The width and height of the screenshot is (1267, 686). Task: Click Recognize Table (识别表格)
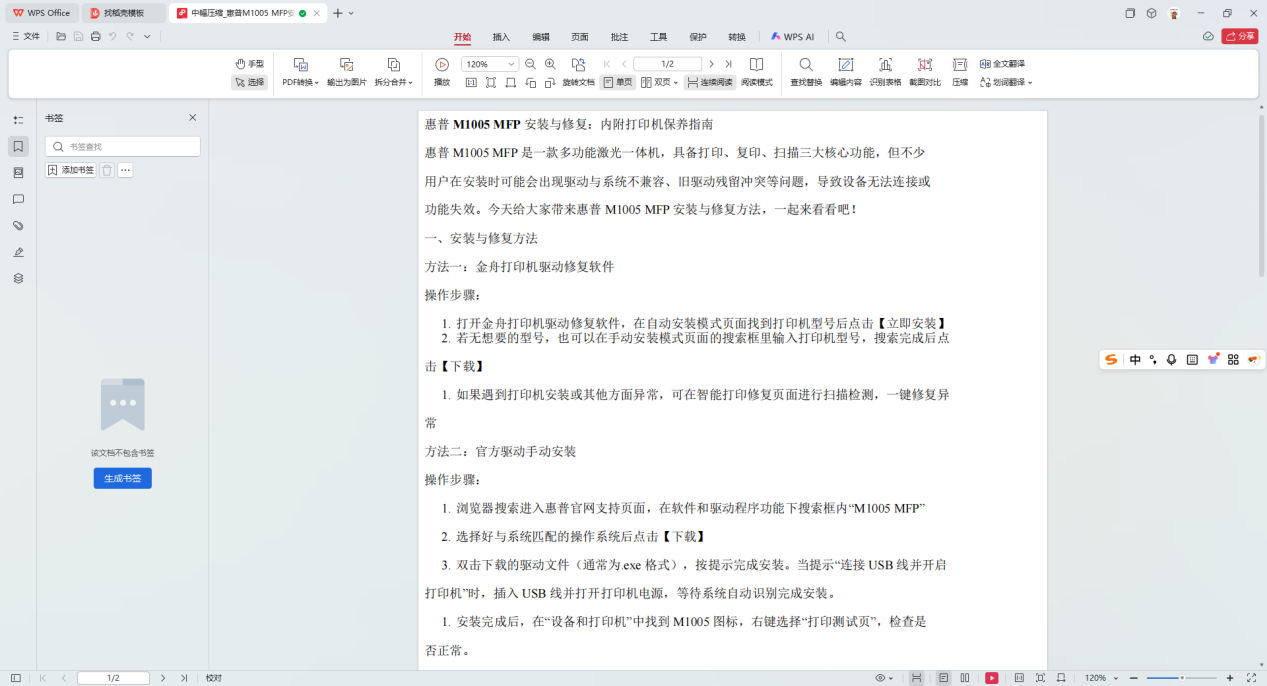(885, 72)
